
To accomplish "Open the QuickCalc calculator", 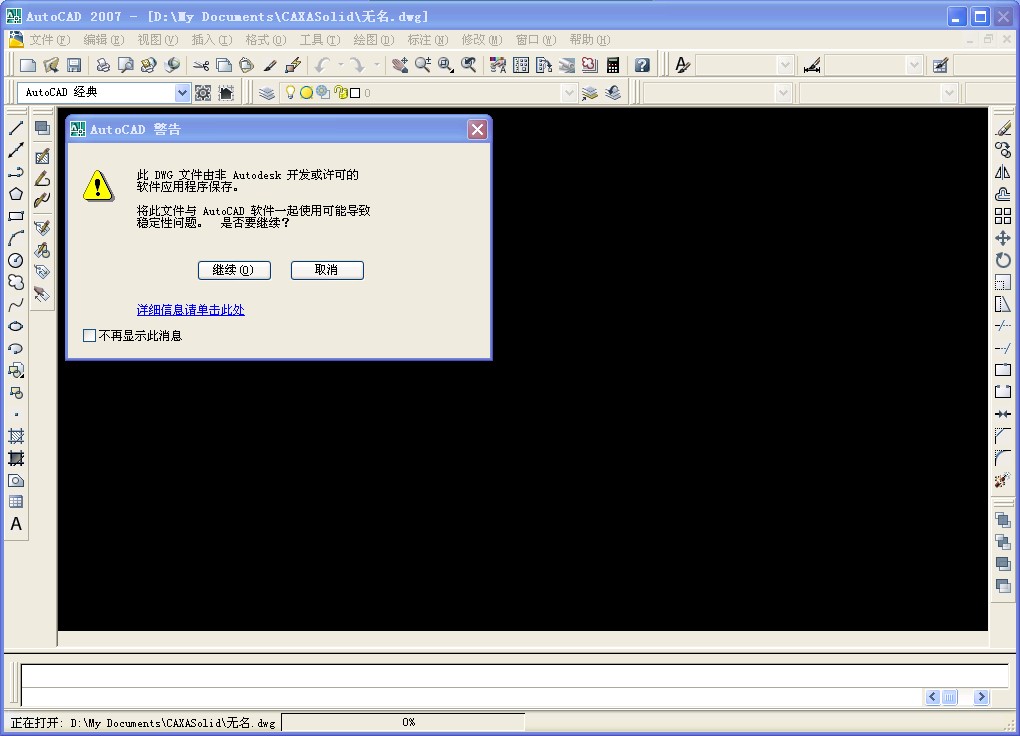I will pyautogui.click(x=613, y=65).
